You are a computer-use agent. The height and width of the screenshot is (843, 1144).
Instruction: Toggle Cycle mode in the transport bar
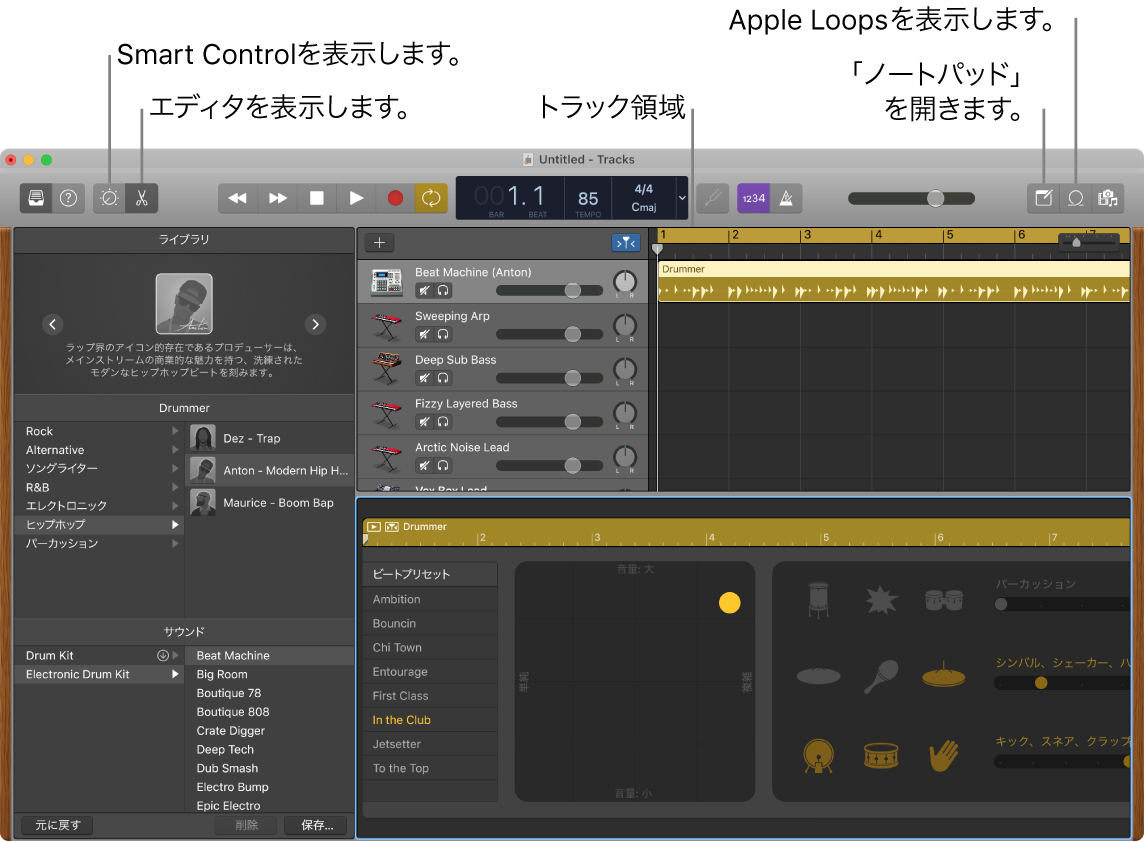tap(431, 198)
